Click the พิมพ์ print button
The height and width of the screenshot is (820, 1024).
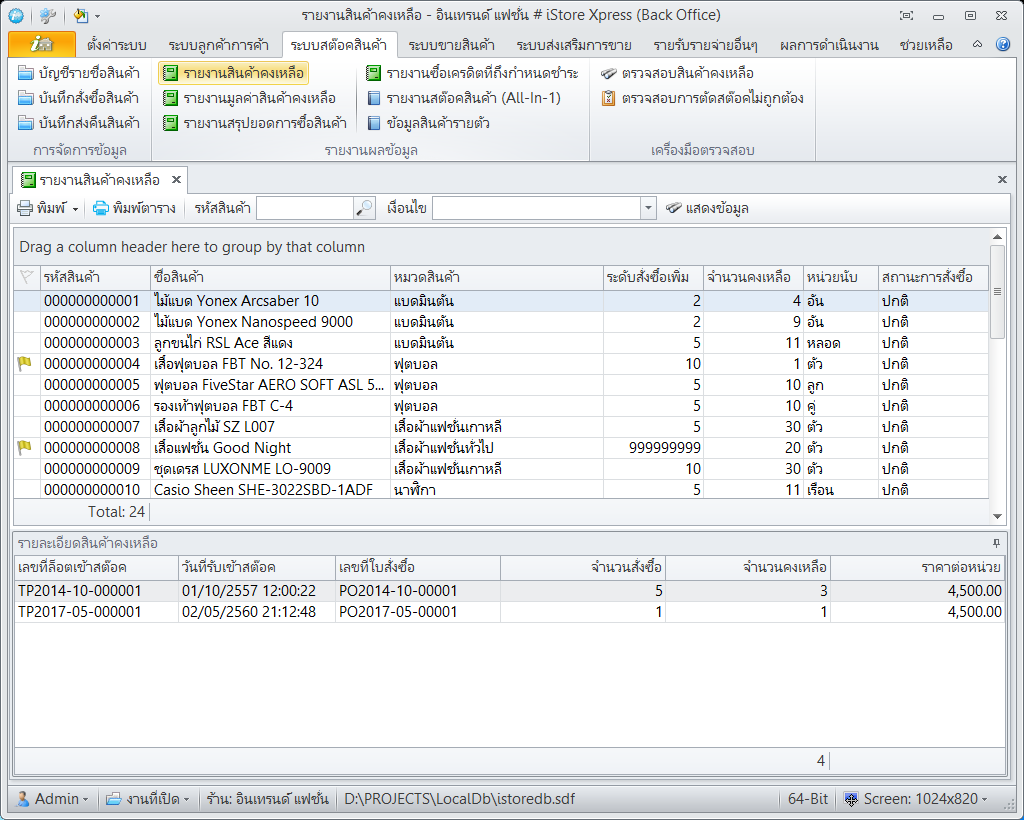coord(42,208)
